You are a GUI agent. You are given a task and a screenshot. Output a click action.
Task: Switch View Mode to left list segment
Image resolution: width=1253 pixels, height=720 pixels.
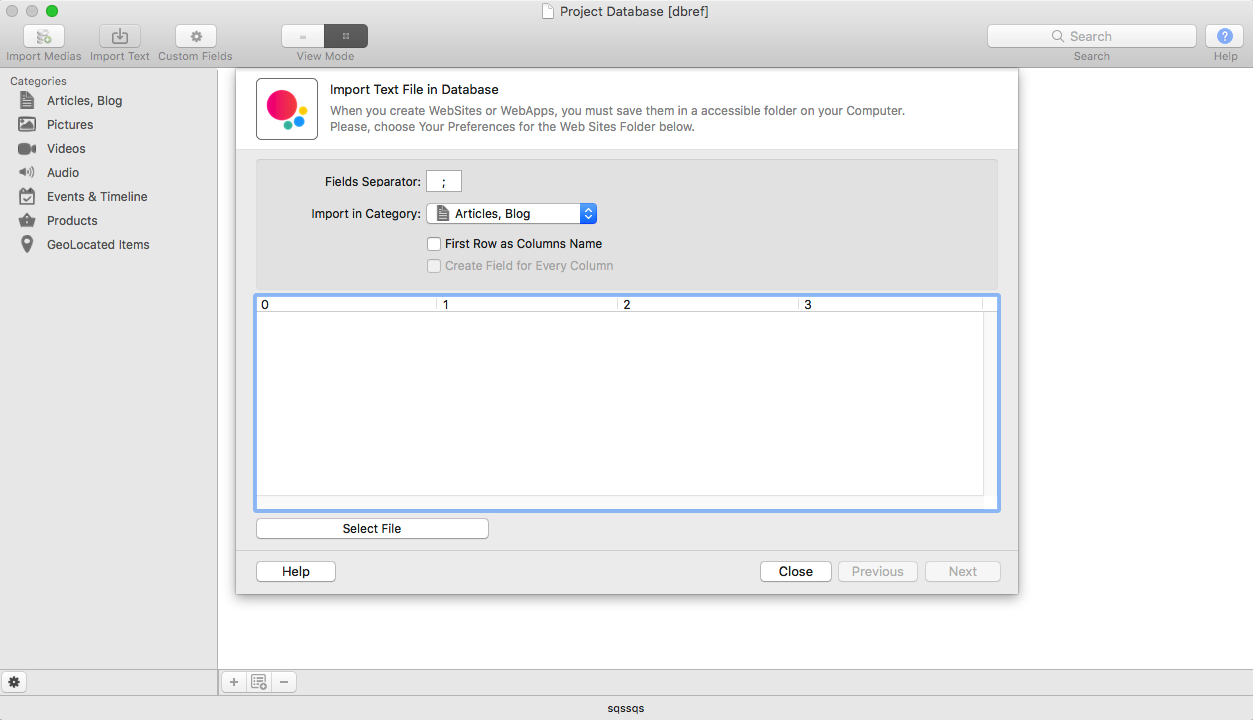[x=303, y=37]
